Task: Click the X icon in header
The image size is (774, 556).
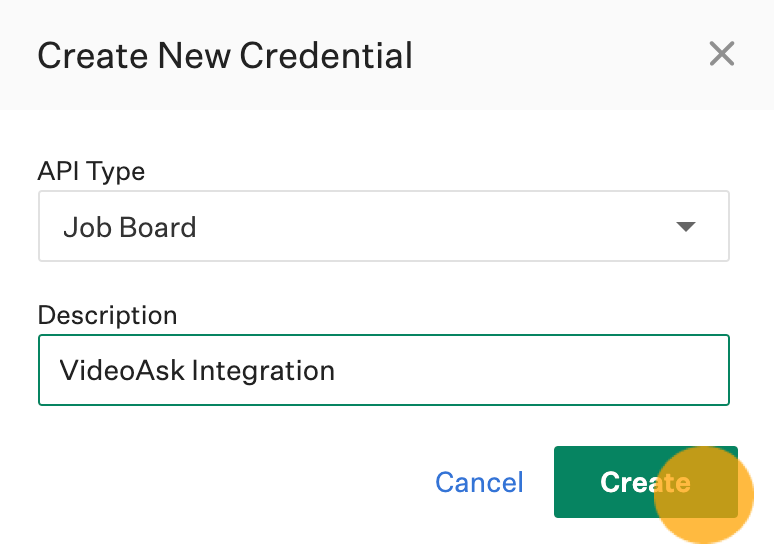Action: pos(722,53)
